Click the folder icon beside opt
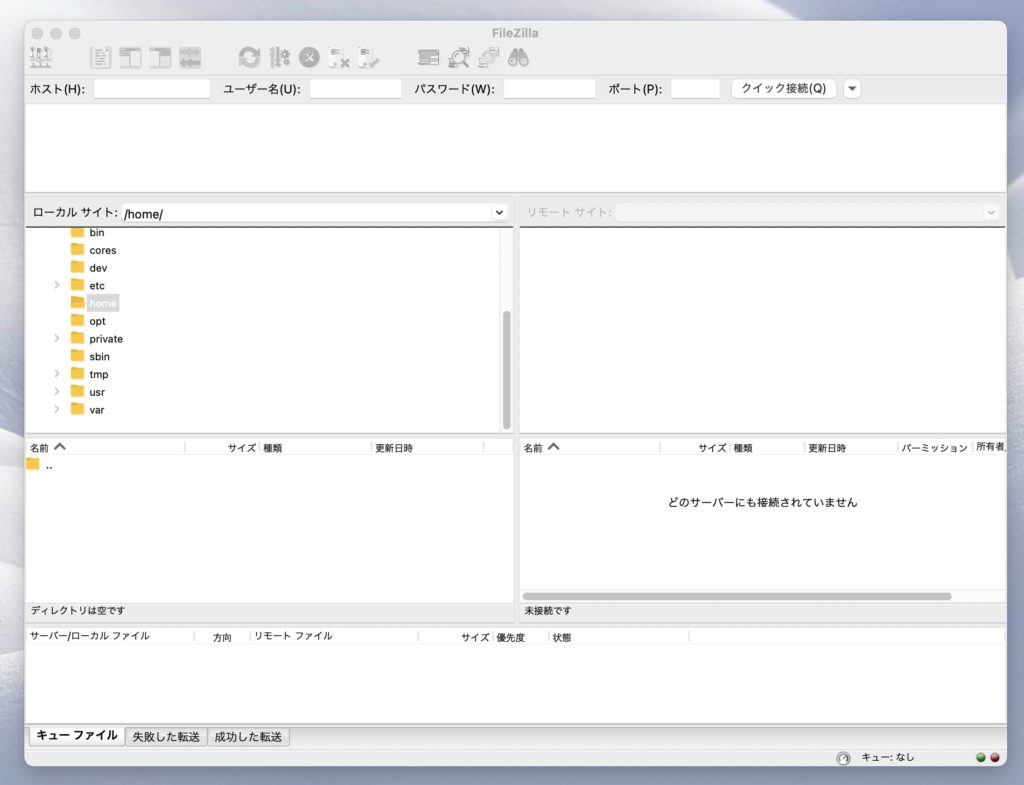The width and height of the screenshot is (1024, 785). [x=78, y=320]
